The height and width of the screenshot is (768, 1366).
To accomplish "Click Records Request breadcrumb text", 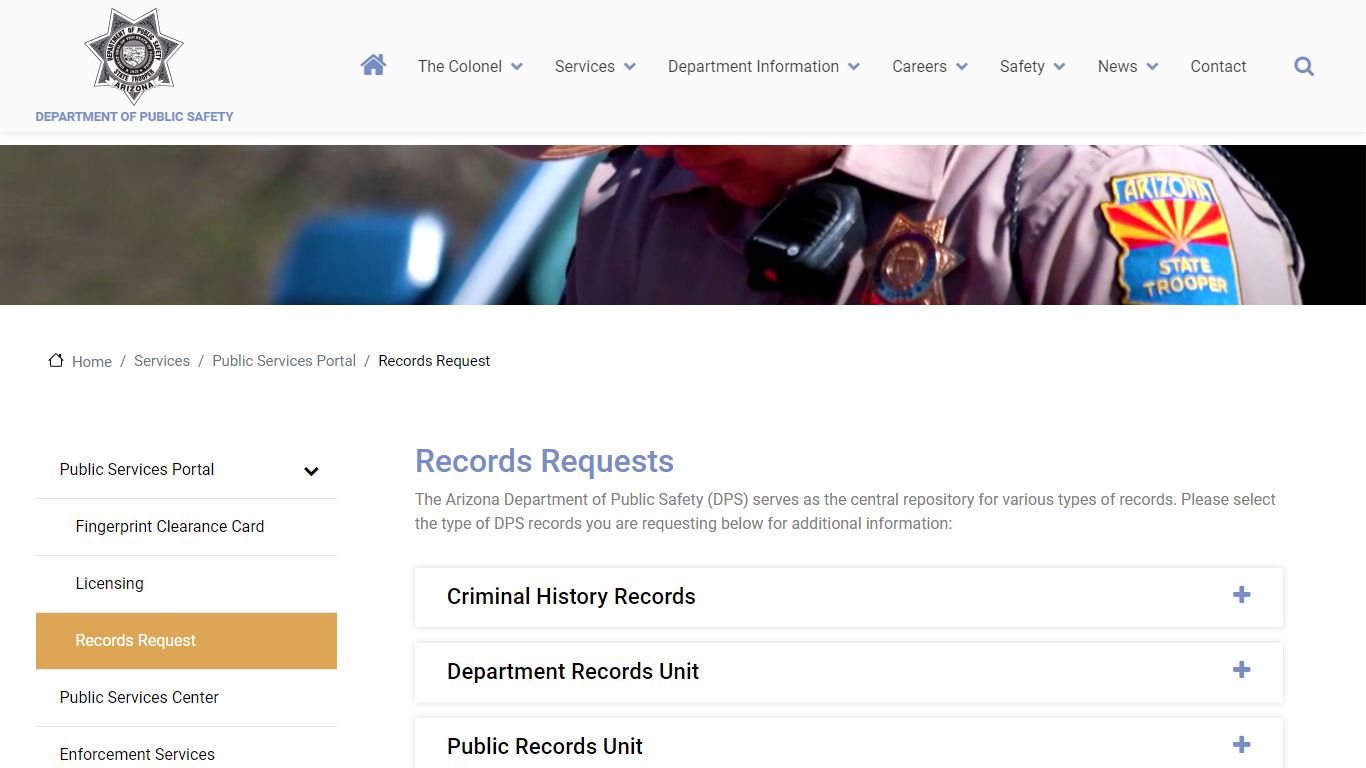I will [x=434, y=361].
